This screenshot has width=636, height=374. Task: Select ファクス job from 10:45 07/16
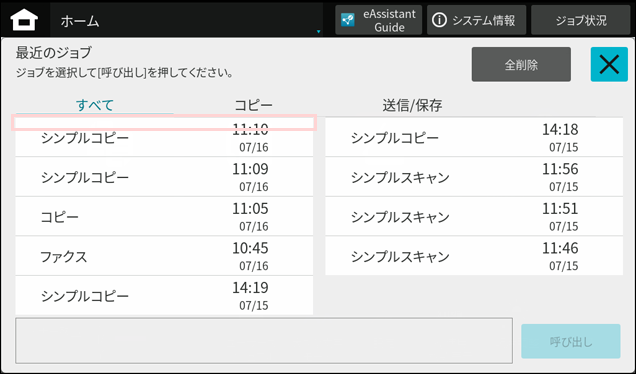(164, 256)
